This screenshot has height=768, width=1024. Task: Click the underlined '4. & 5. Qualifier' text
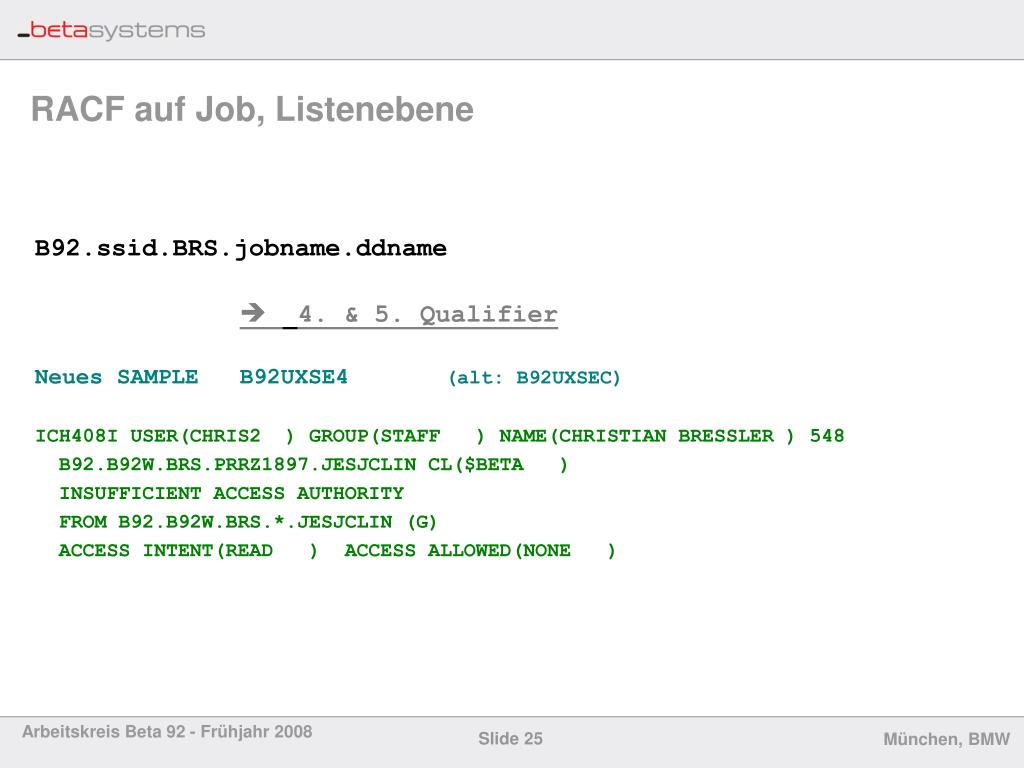point(428,315)
